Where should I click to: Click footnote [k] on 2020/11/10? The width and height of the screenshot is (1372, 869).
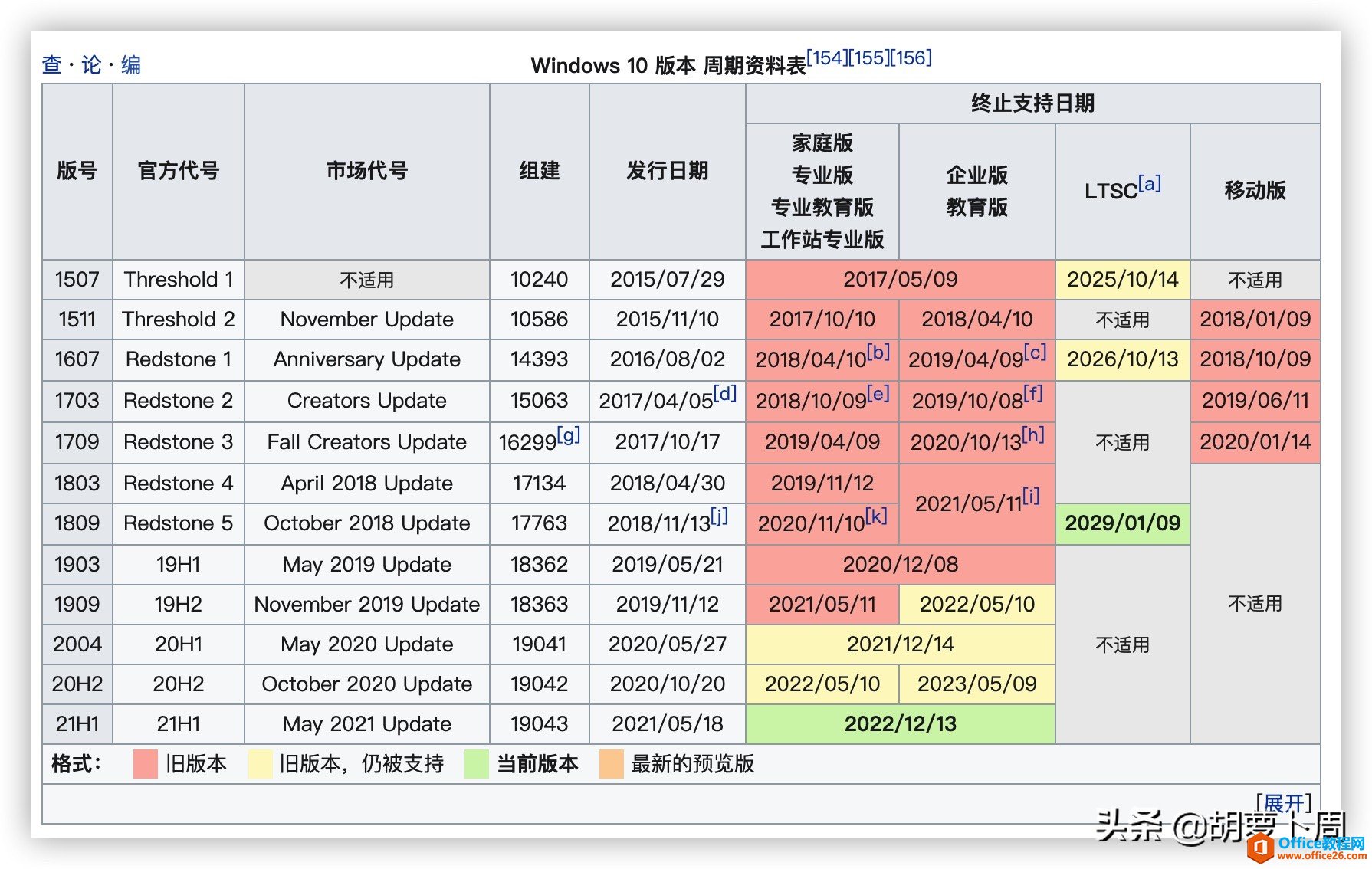pos(876,516)
